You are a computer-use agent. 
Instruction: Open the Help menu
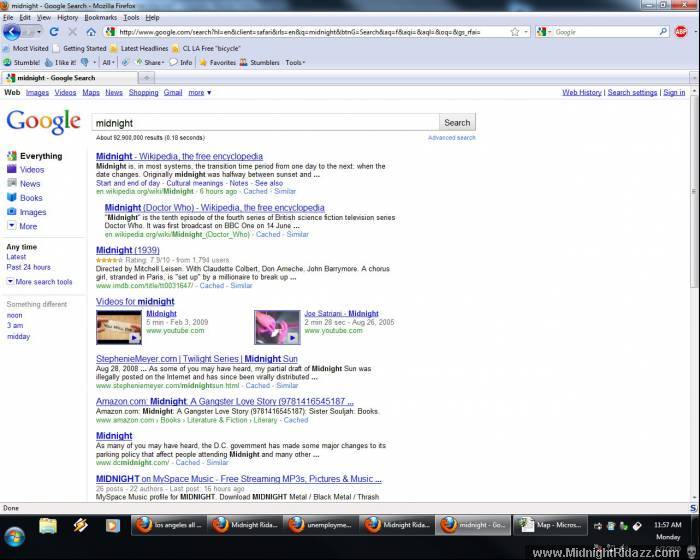point(152,17)
